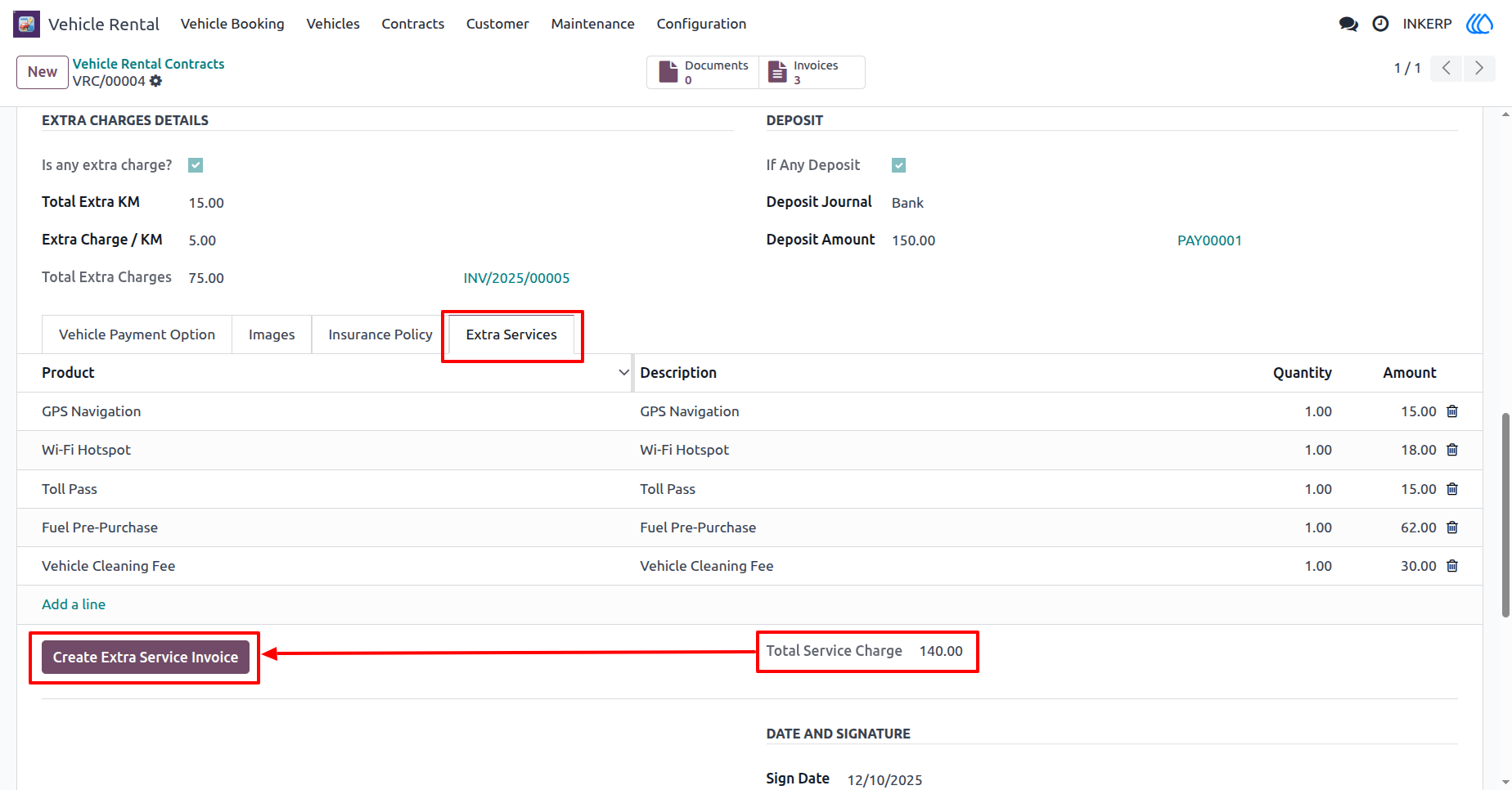
Task: Open the Vehicle Rental Contracts breadcrumb
Action: (x=148, y=64)
